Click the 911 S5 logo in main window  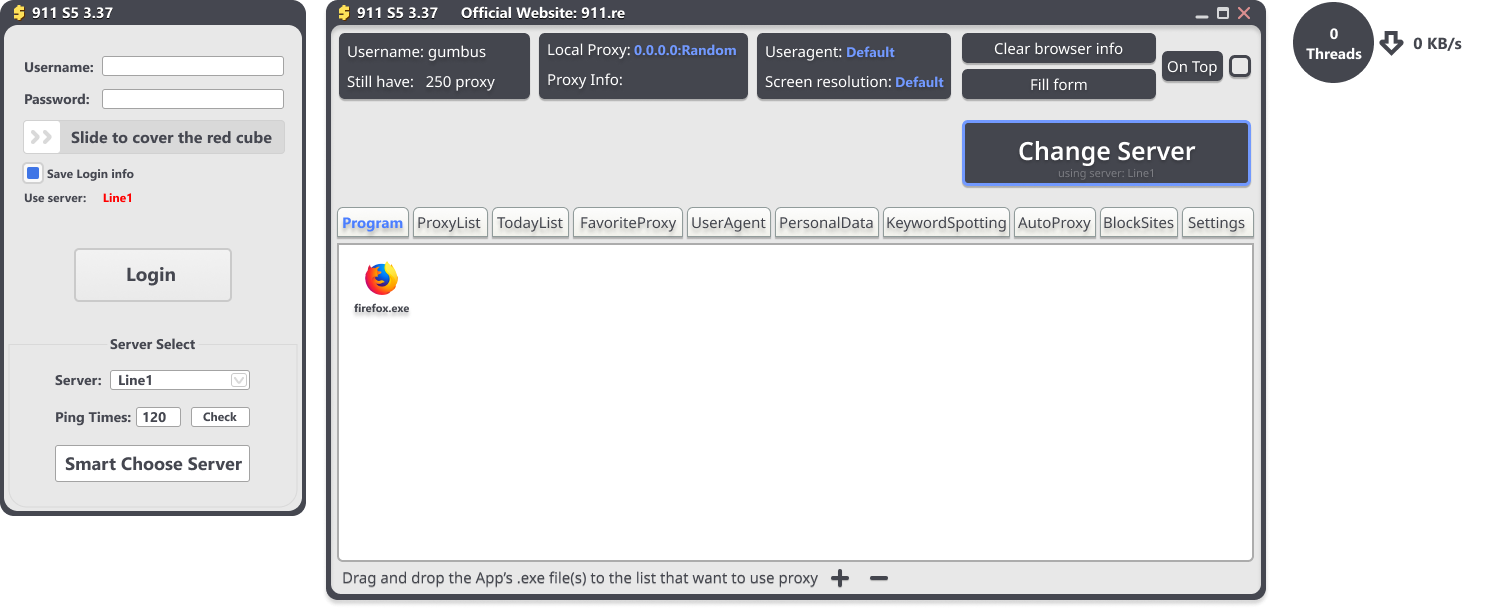[344, 13]
